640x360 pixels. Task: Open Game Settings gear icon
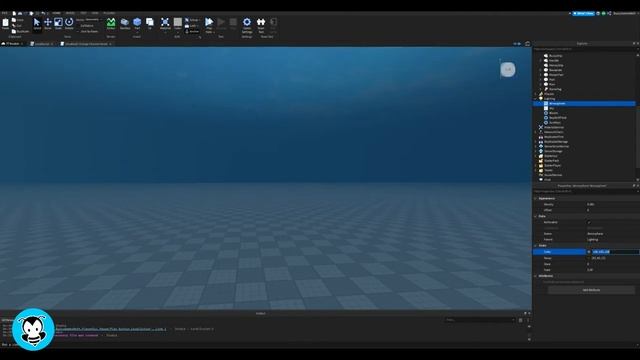pyautogui.click(x=247, y=22)
